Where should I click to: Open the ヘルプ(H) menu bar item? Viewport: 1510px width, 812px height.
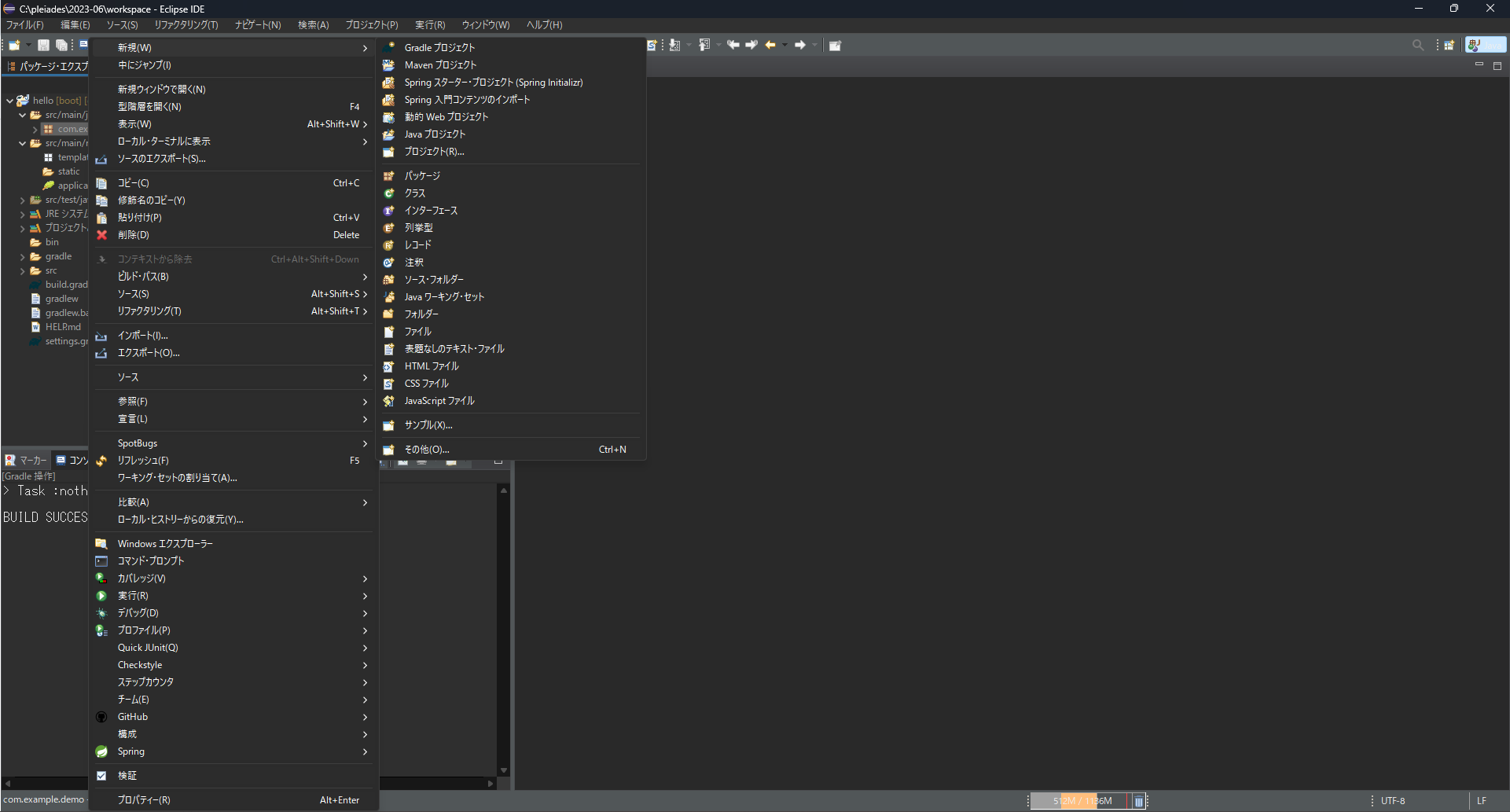pos(544,25)
